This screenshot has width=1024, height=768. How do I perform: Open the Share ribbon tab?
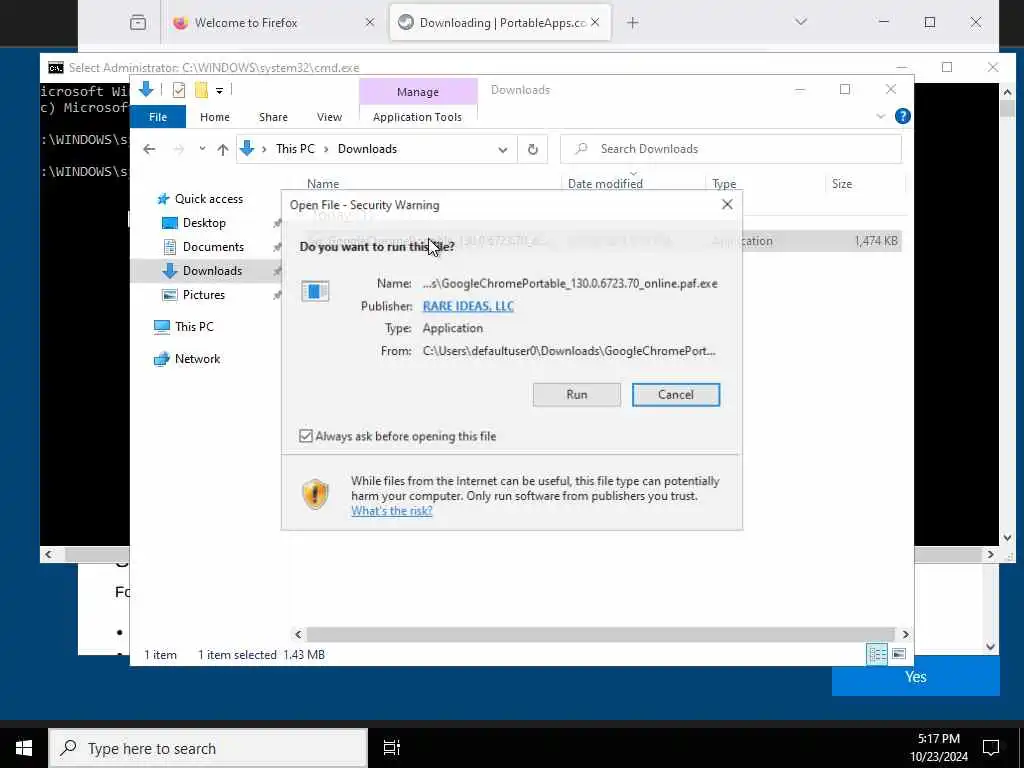point(273,117)
